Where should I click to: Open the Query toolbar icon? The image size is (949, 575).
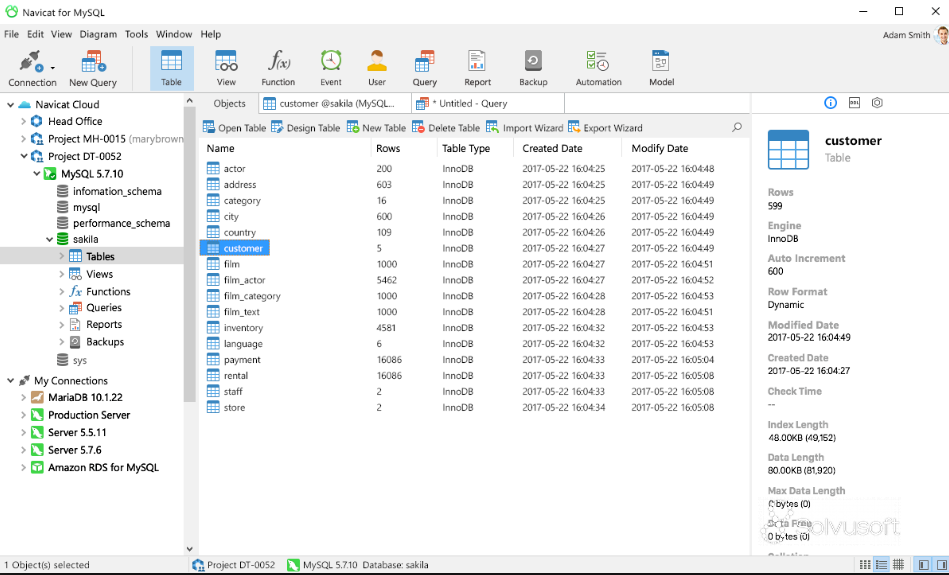coord(425,68)
